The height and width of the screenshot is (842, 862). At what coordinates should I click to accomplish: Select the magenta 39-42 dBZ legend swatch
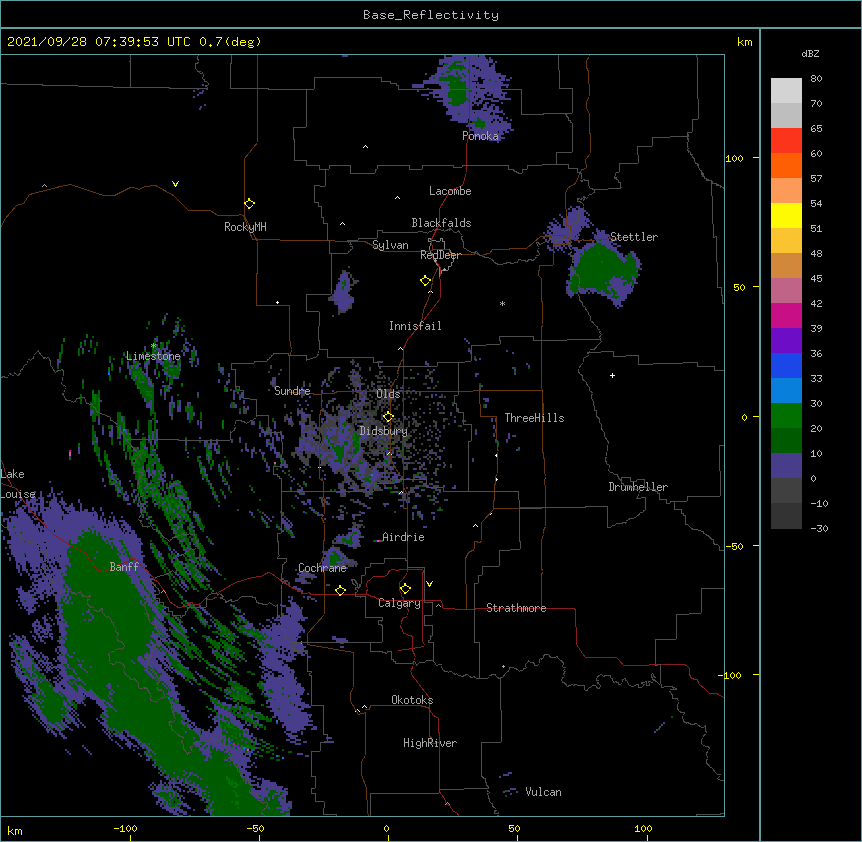pos(786,315)
